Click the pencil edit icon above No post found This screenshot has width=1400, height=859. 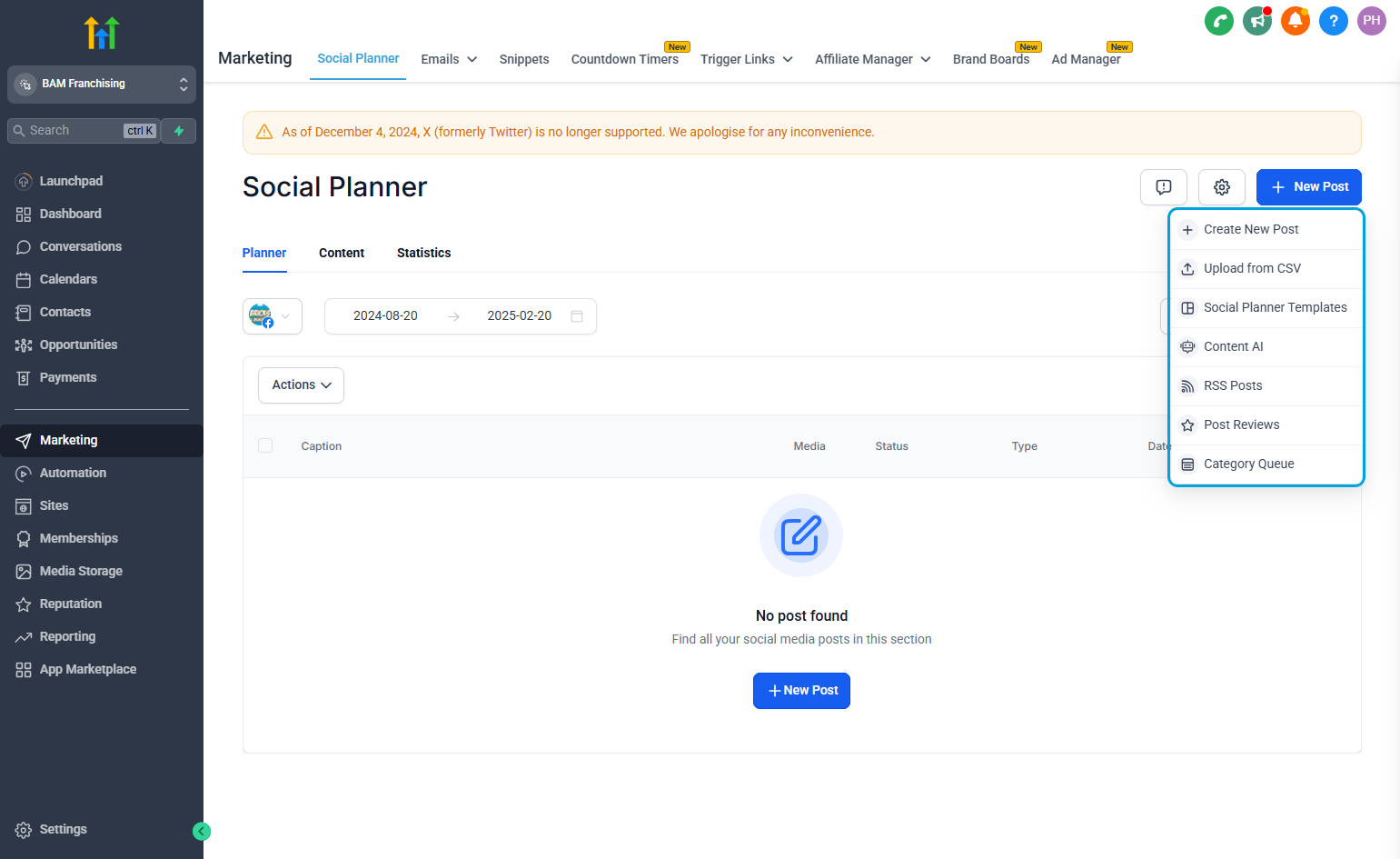[x=801, y=535]
